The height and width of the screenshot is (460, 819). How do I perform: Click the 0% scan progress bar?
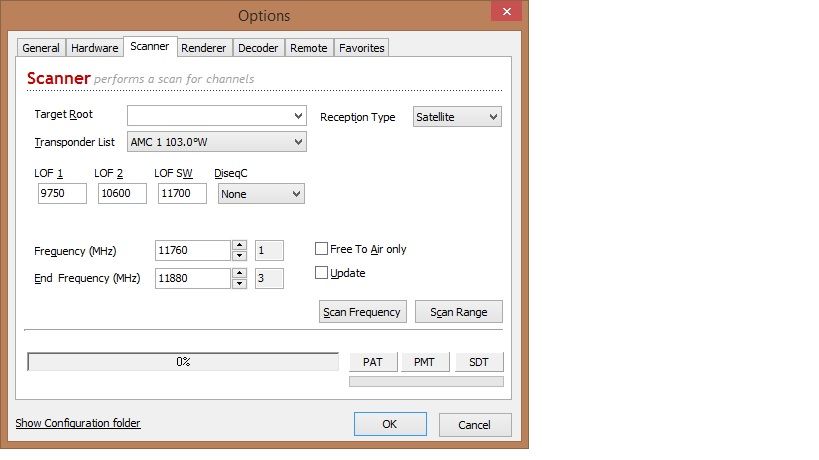[183, 361]
